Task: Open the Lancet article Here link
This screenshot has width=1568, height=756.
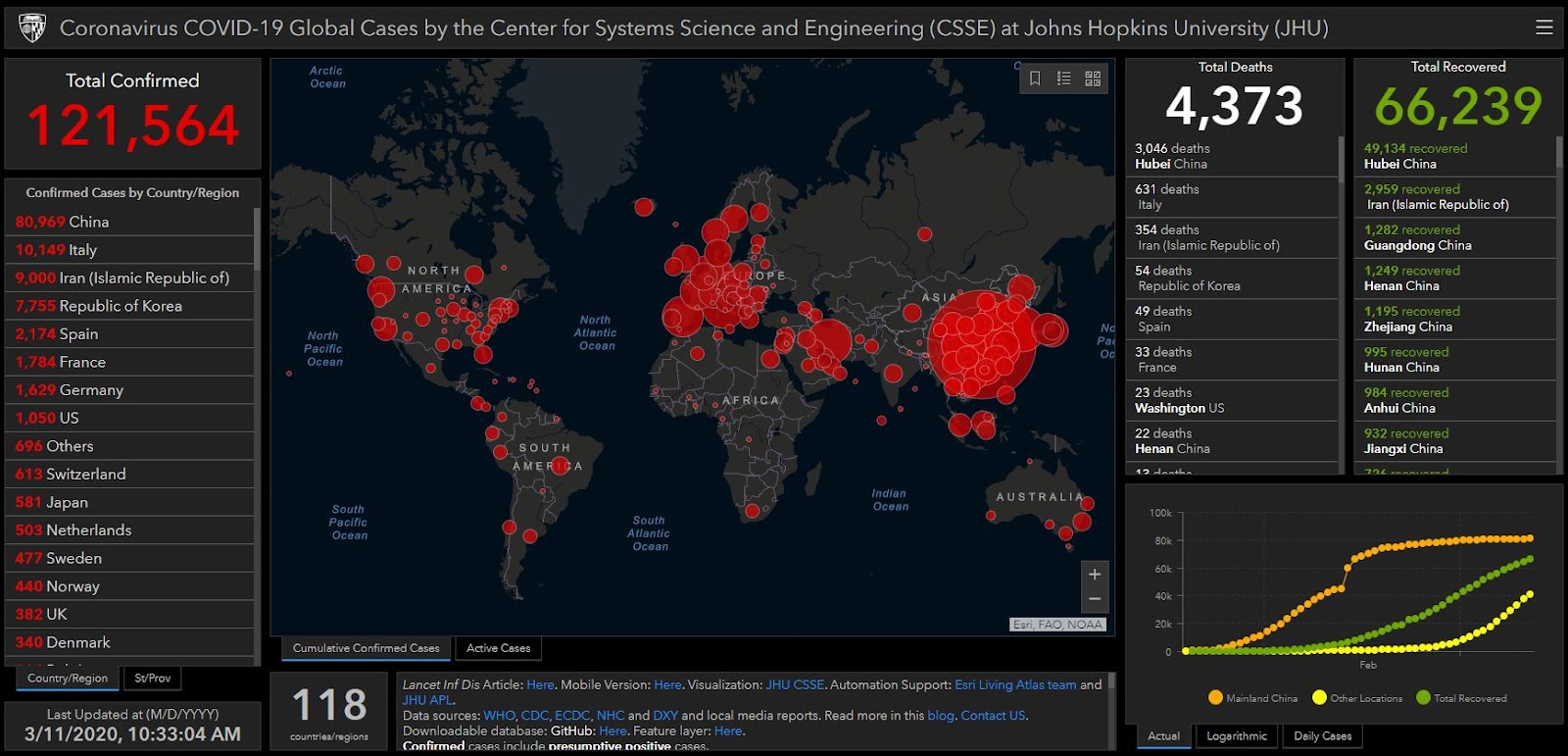Action: (x=540, y=684)
